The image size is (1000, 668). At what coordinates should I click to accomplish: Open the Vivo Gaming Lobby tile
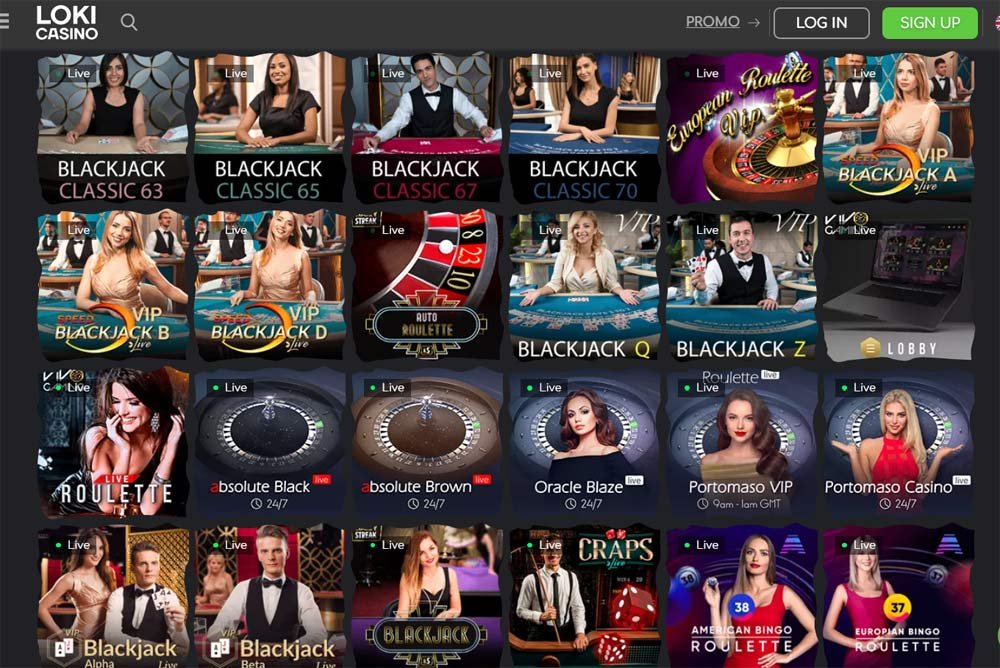tap(899, 285)
